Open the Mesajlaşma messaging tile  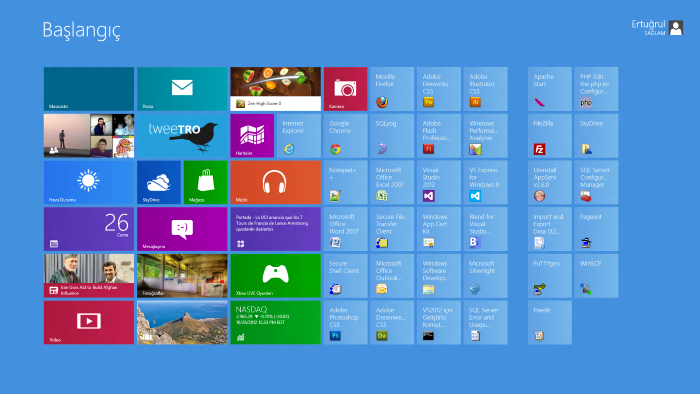(182, 229)
